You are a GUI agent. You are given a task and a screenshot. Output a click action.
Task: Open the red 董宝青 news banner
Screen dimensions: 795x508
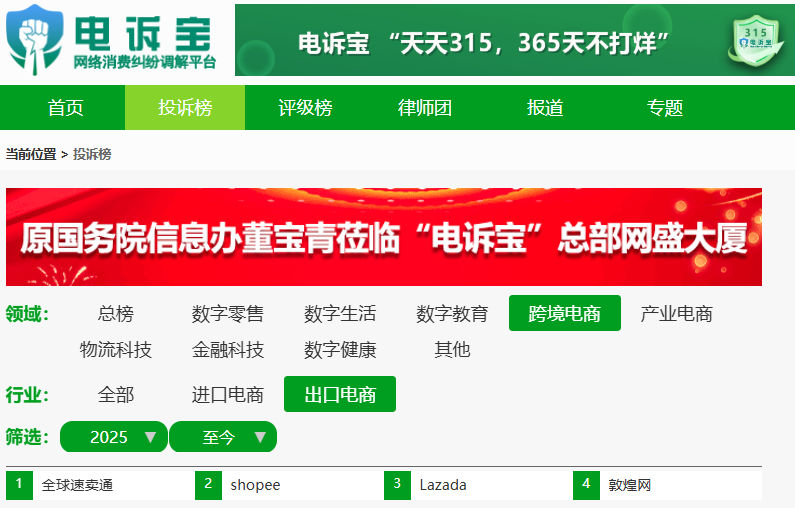tap(384, 237)
